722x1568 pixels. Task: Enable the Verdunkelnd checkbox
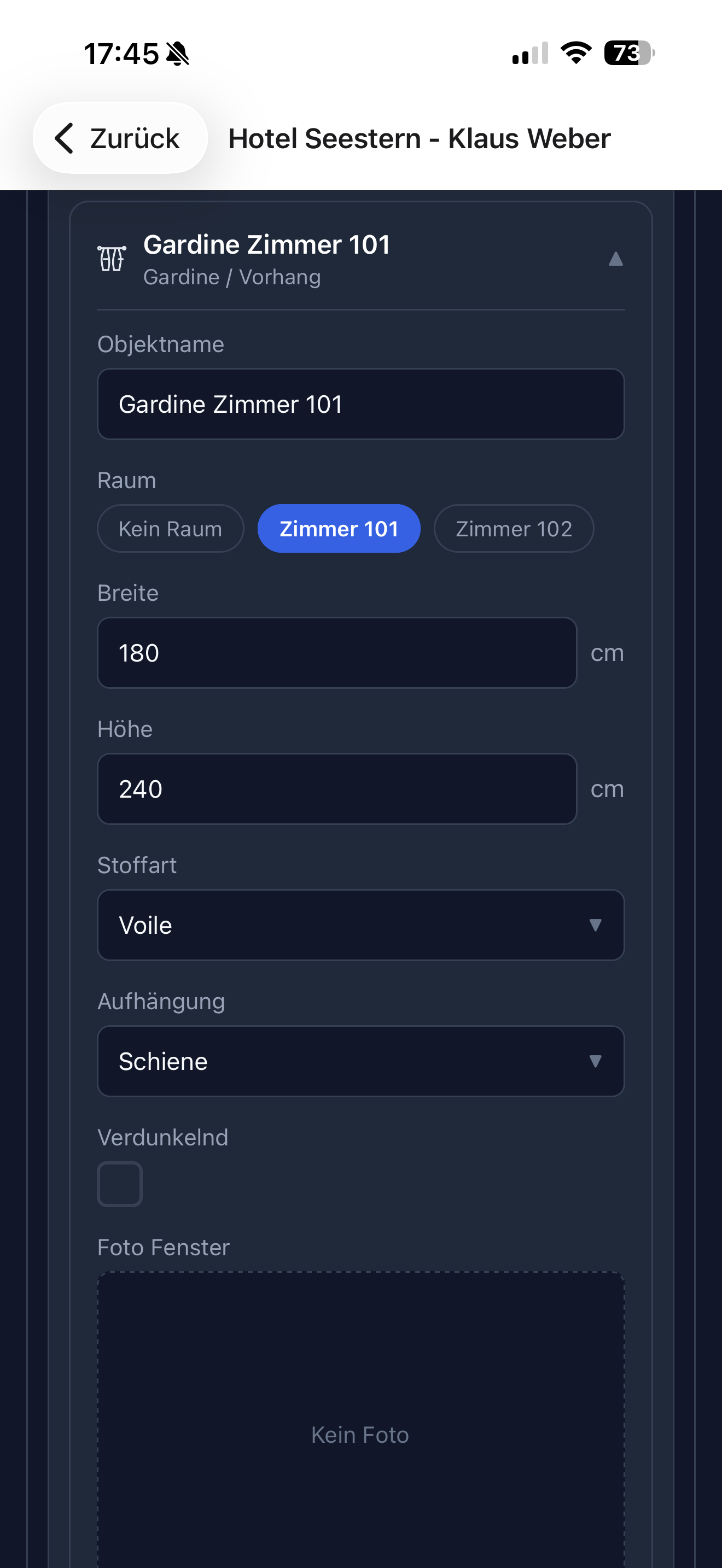[x=119, y=1183]
